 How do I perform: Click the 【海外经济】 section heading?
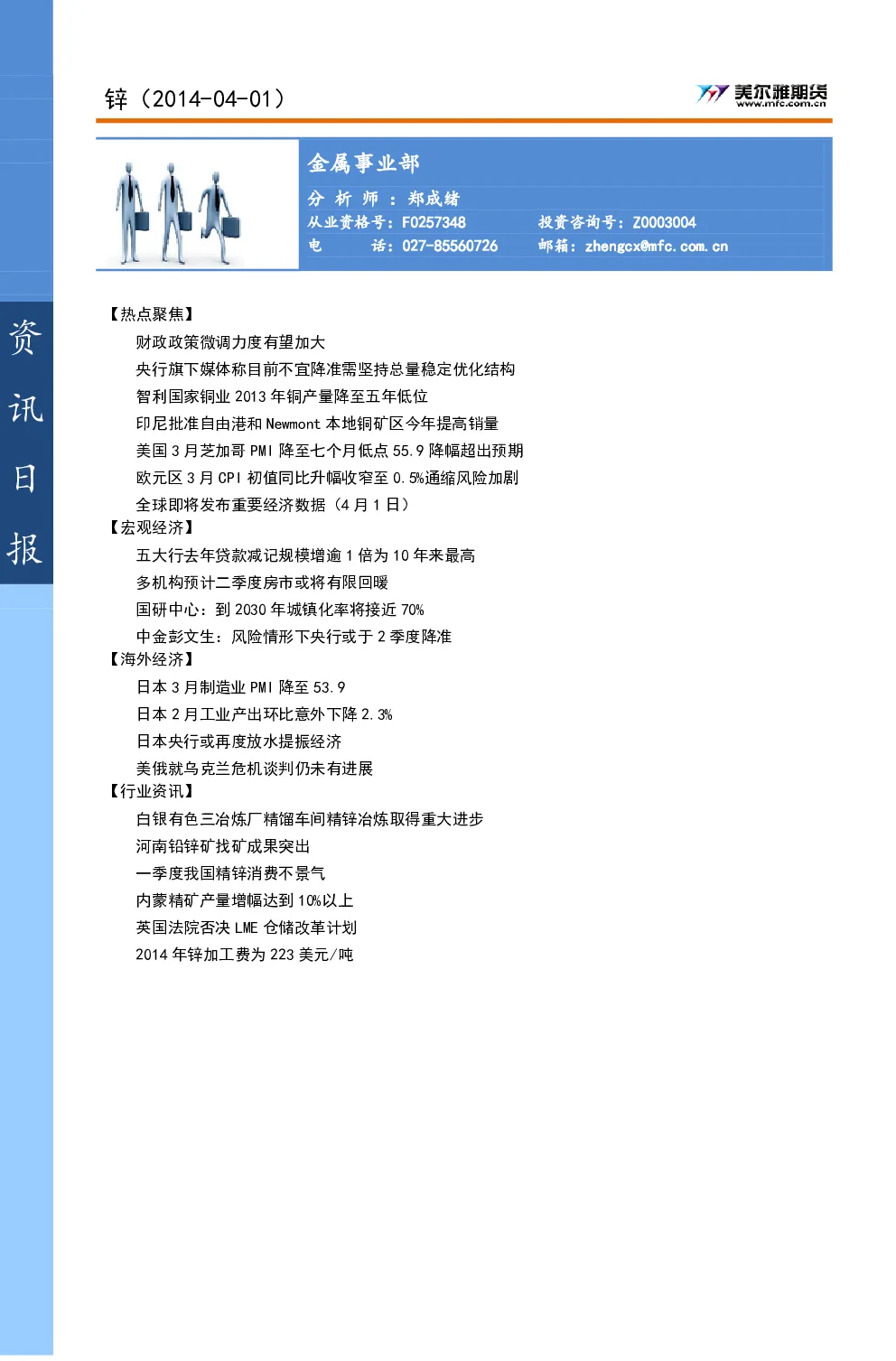click(152, 659)
